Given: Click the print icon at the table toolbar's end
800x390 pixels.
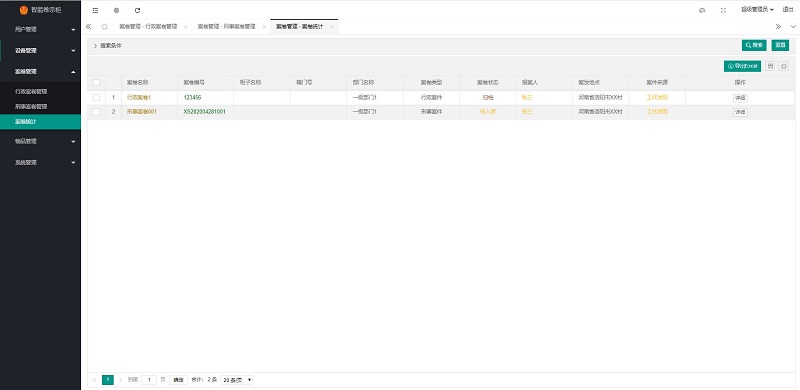Looking at the screenshot, I should click(x=784, y=66).
